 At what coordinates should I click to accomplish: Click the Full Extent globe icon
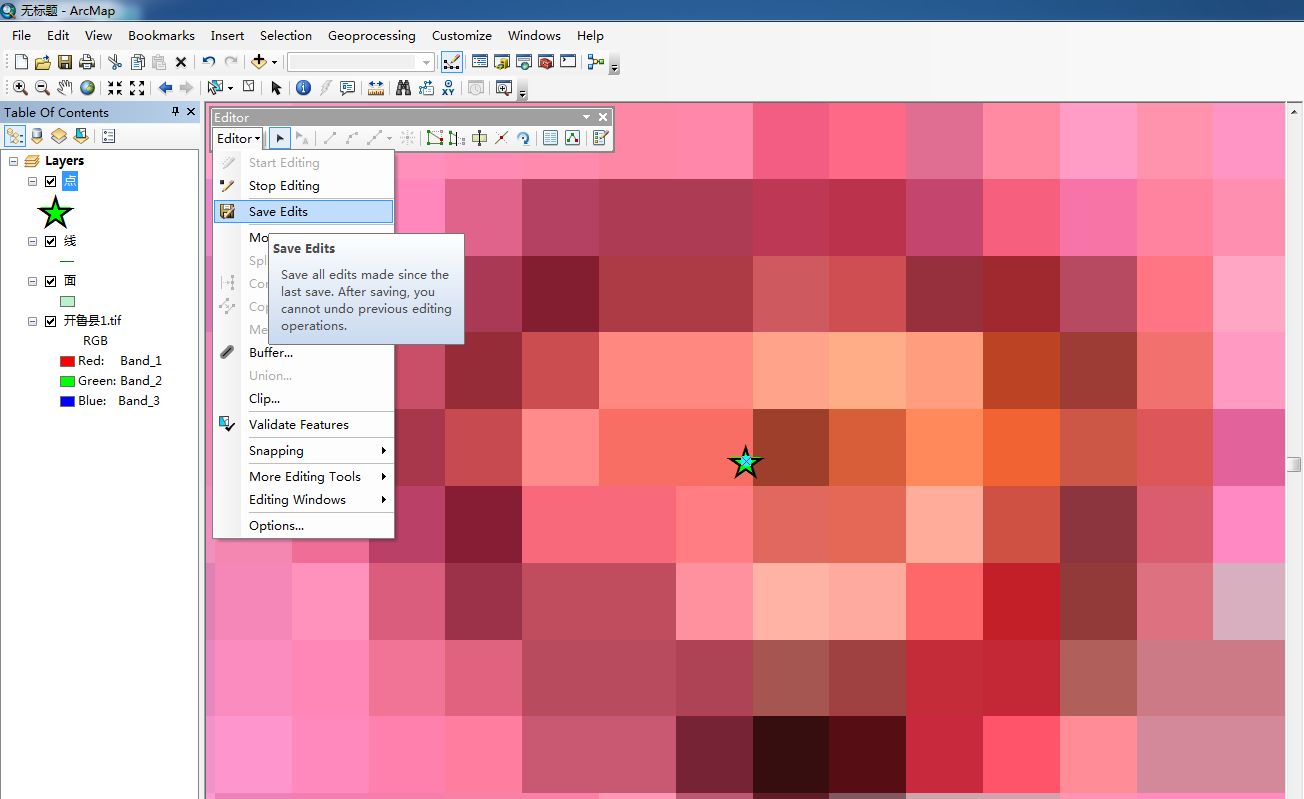click(x=88, y=88)
